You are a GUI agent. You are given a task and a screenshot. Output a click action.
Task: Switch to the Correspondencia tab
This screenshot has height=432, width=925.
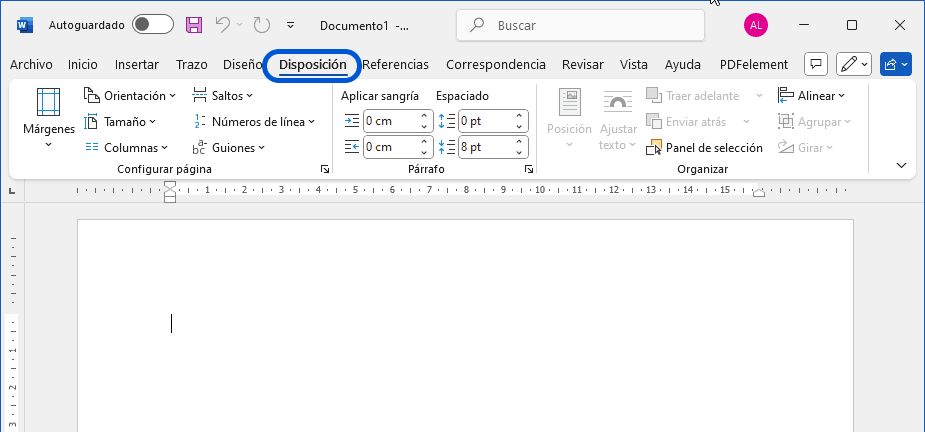click(496, 65)
